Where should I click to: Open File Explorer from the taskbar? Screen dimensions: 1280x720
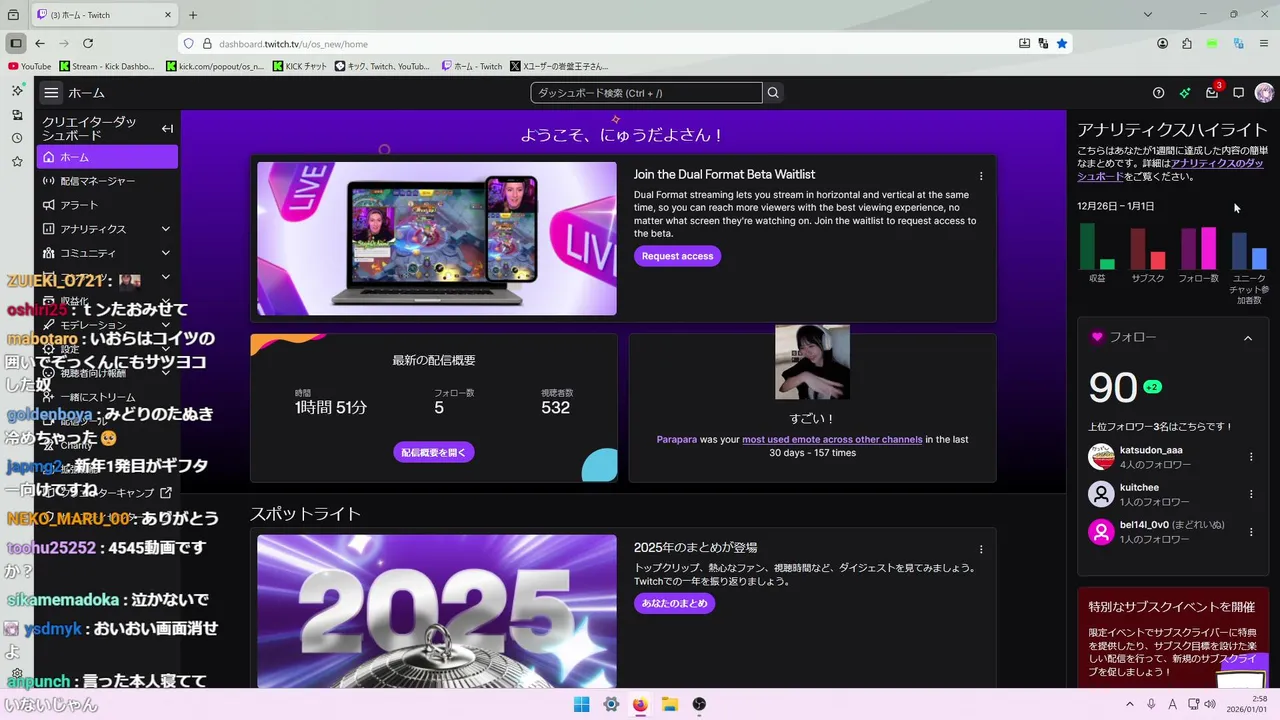pos(670,704)
